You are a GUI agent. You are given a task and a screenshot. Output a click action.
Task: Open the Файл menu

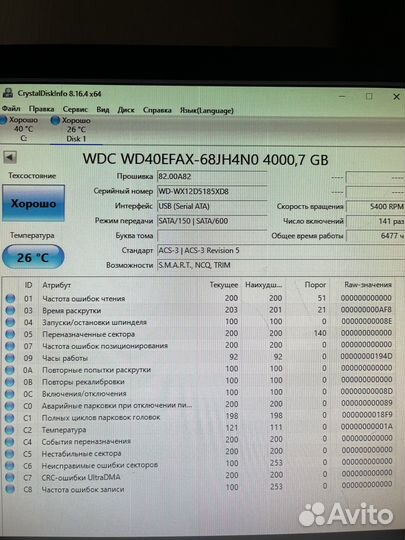[x=11, y=109]
